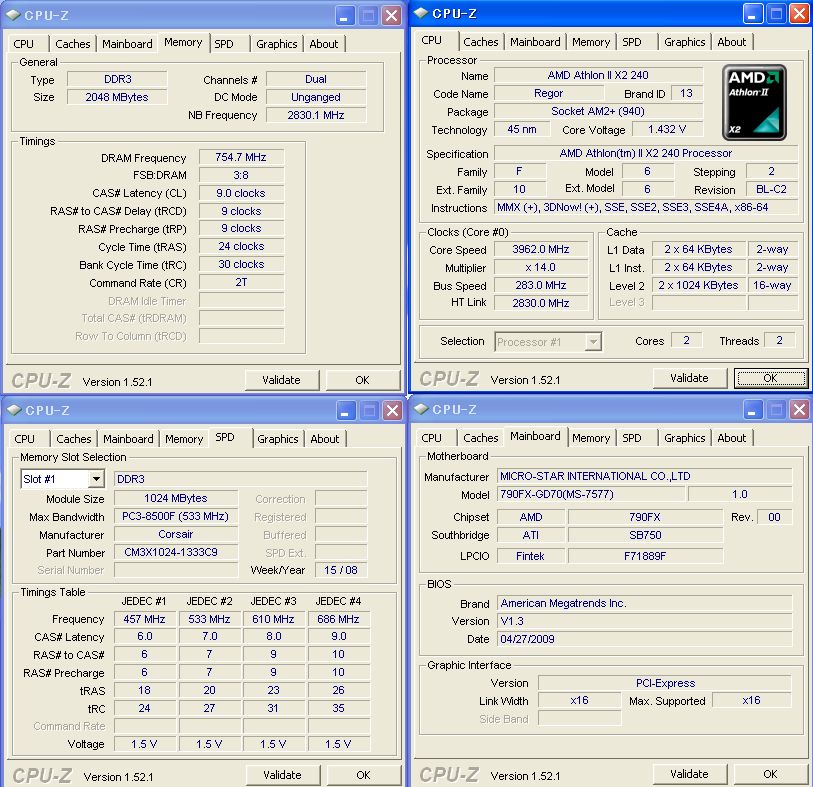Close the bottom-left SPD window
The image size is (813, 787).
(393, 411)
